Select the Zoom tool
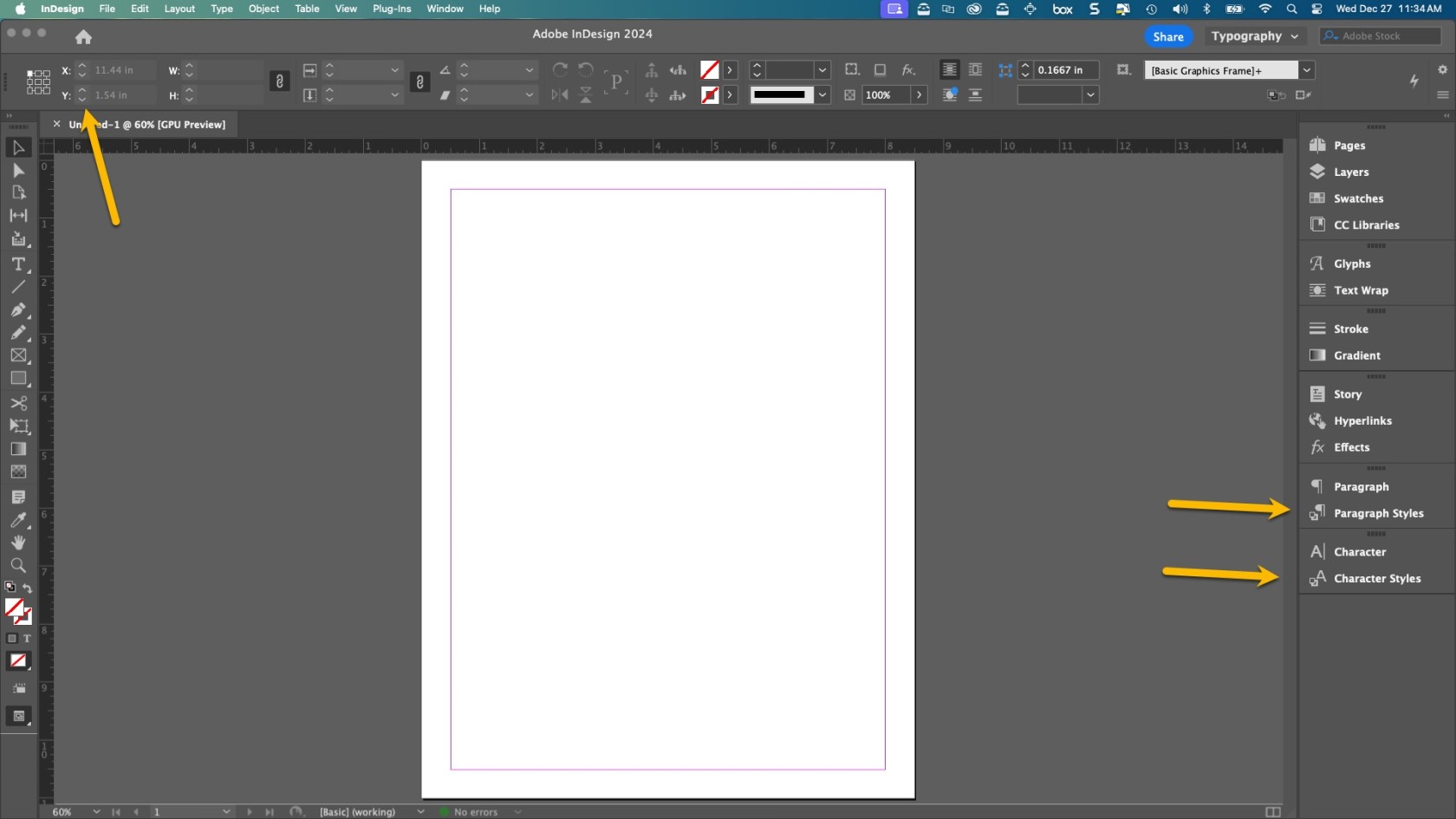 pyautogui.click(x=18, y=565)
